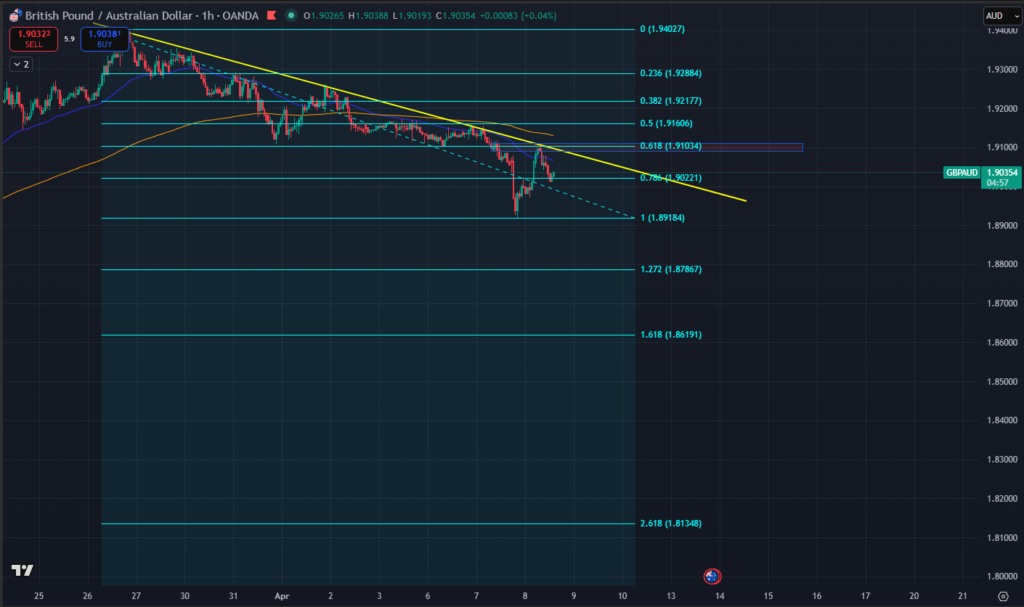Viewport: 1024px width, 607px height.
Task: Click the green data status dot in legend
Action: (x=290, y=16)
